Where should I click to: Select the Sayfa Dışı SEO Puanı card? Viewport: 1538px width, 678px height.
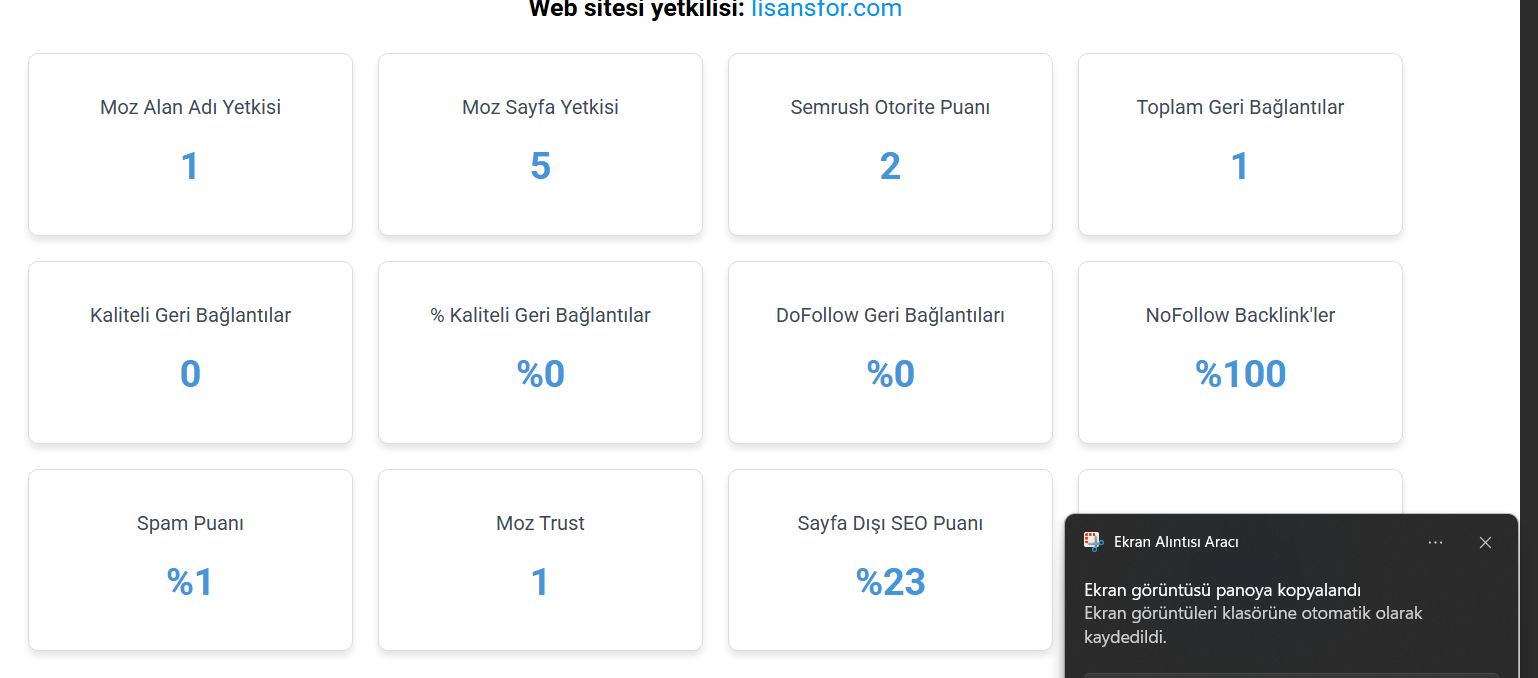pos(890,560)
